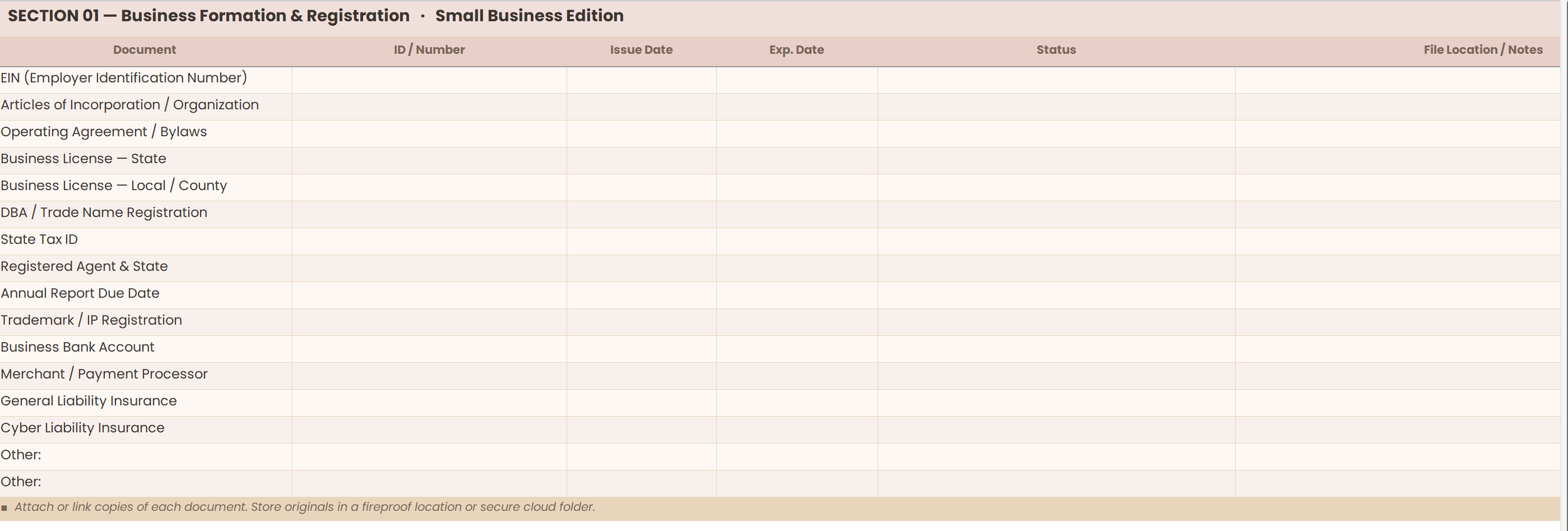Image resolution: width=1568 pixels, height=531 pixels.
Task: Select 'Articles of Incorporation / Organization' cell
Action: 146,107
